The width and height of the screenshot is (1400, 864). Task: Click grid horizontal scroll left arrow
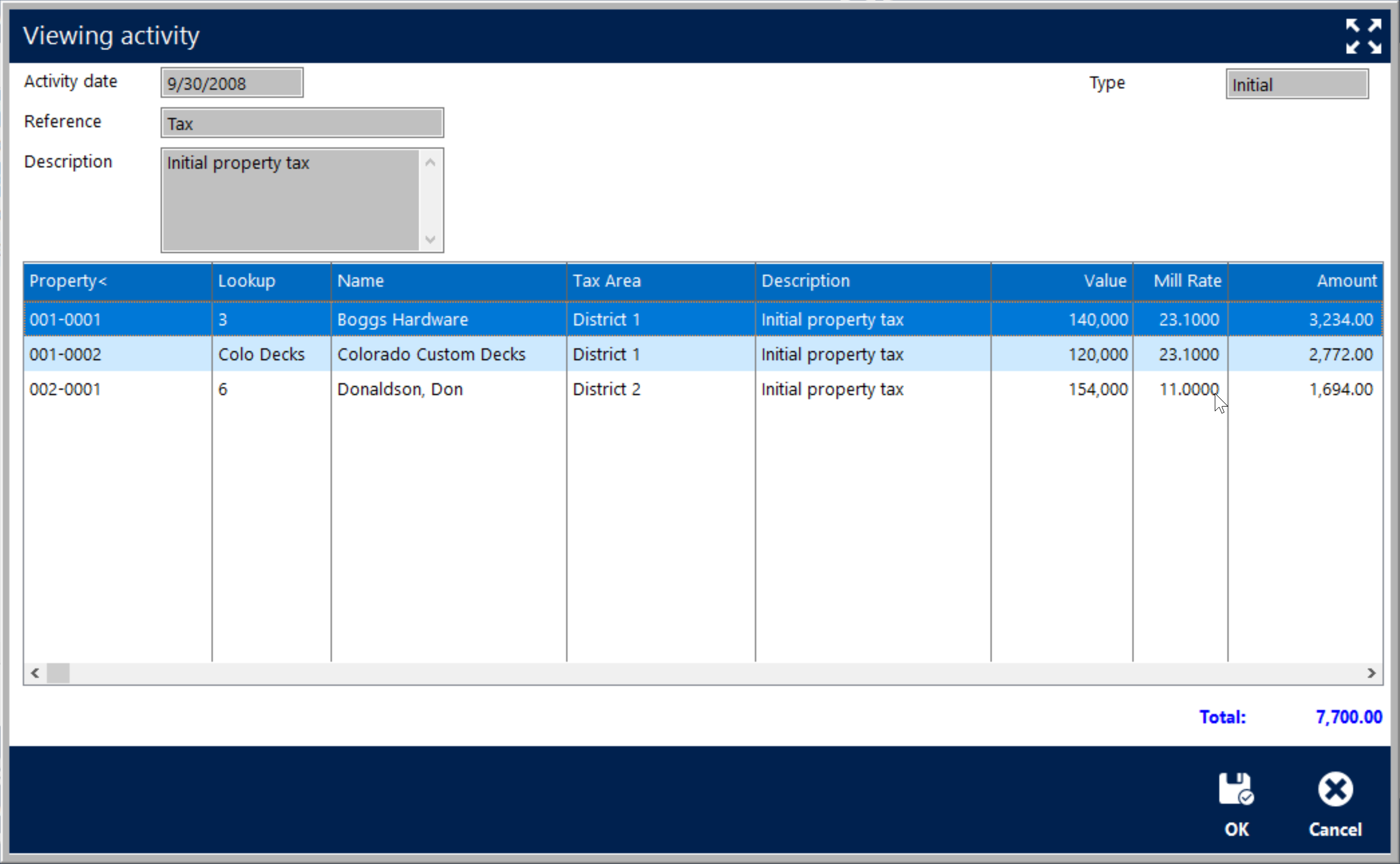pyautogui.click(x=35, y=673)
